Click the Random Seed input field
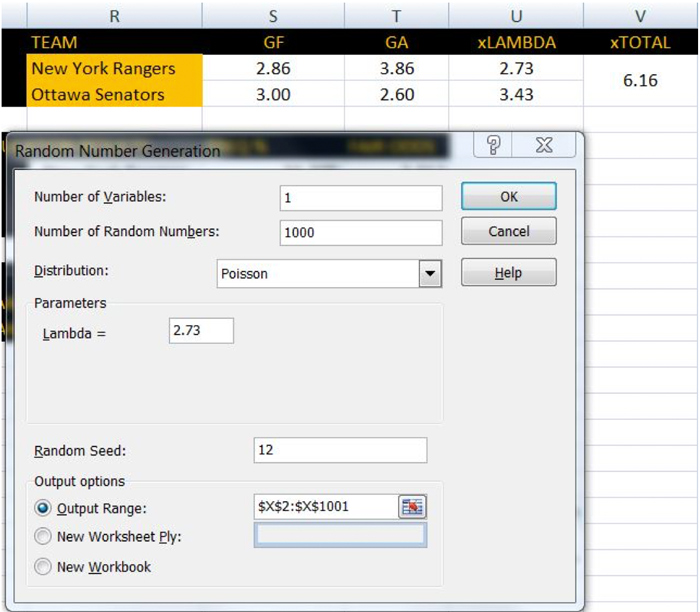700x612 pixels. (x=340, y=450)
